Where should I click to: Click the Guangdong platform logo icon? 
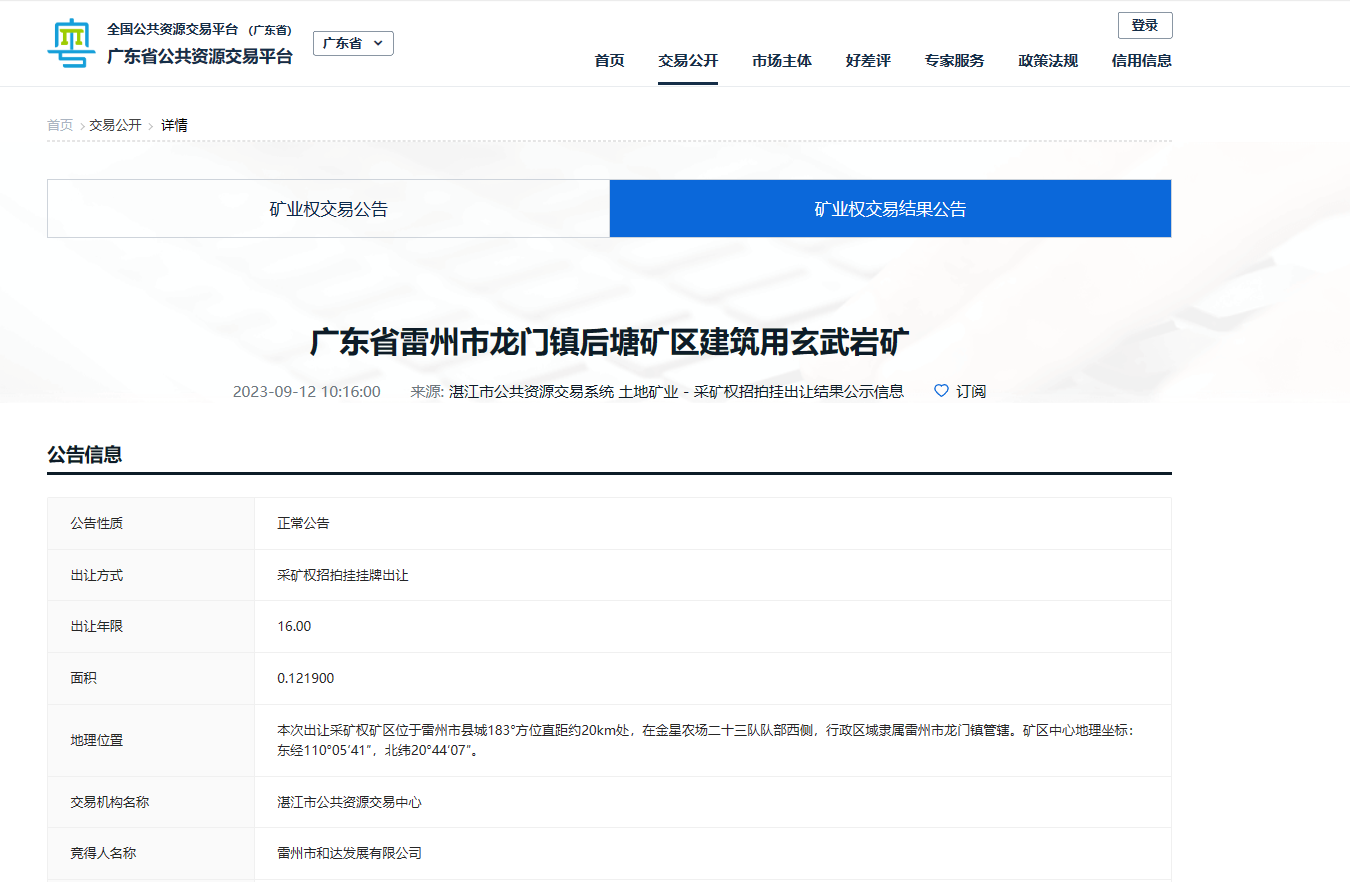(x=71, y=43)
